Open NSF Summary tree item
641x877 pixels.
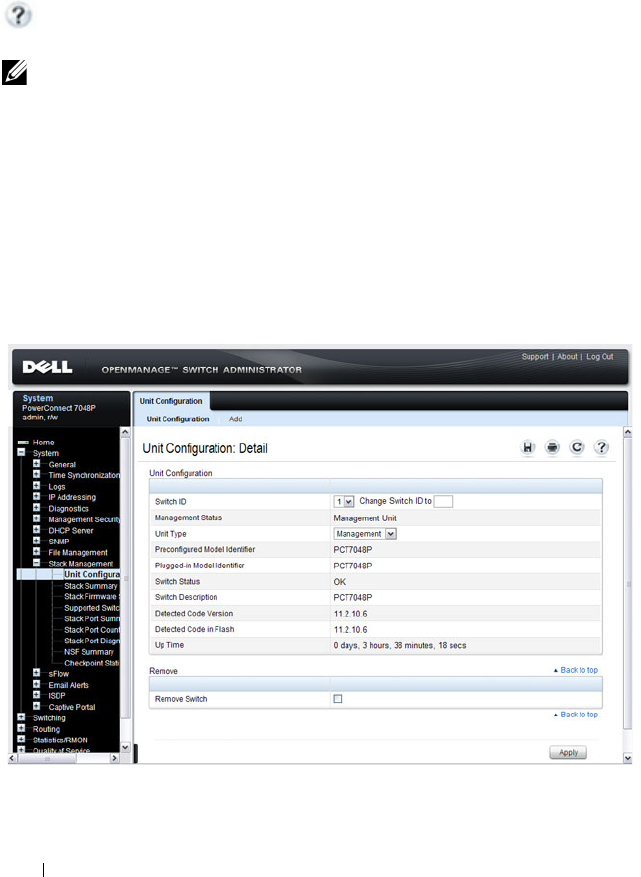click(x=88, y=652)
